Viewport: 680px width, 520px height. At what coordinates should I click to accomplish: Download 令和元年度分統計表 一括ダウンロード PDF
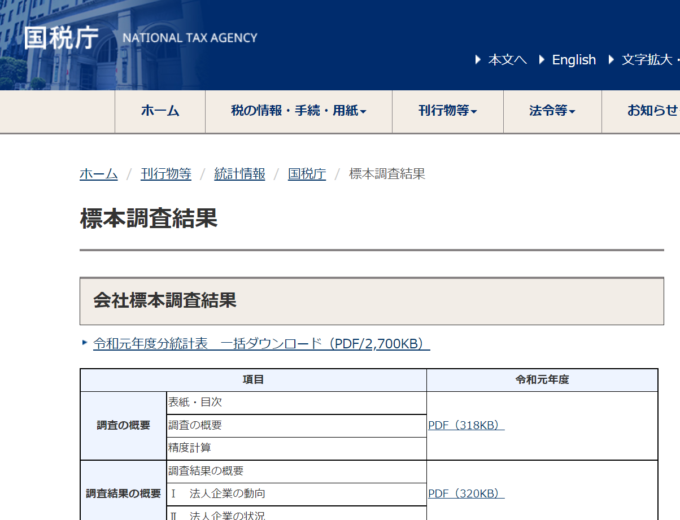click(261, 344)
